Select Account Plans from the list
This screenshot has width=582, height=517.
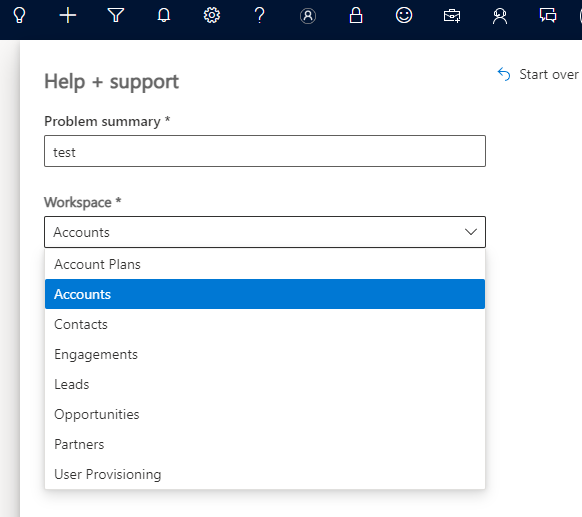pyautogui.click(x=265, y=264)
